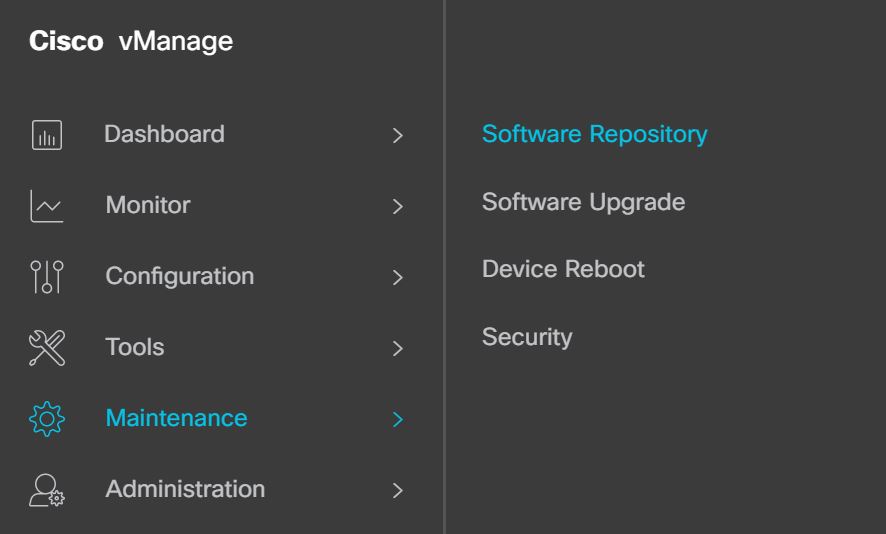
Task: Expand the Monitor chevron arrow
Action: point(397,206)
